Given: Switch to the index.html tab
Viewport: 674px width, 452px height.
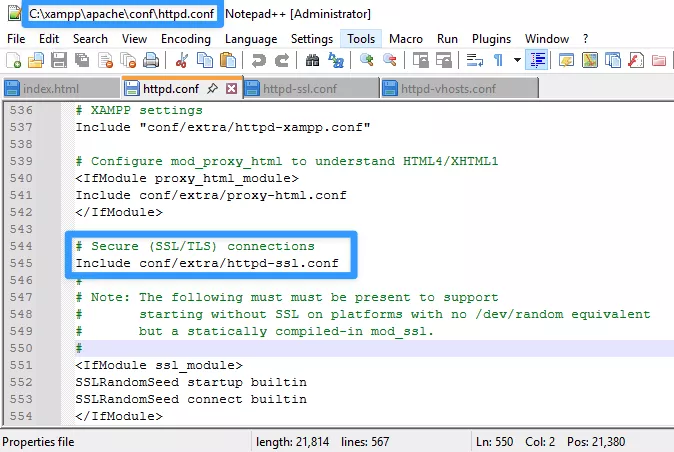Looking at the screenshot, I should click(x=61, y=89).
